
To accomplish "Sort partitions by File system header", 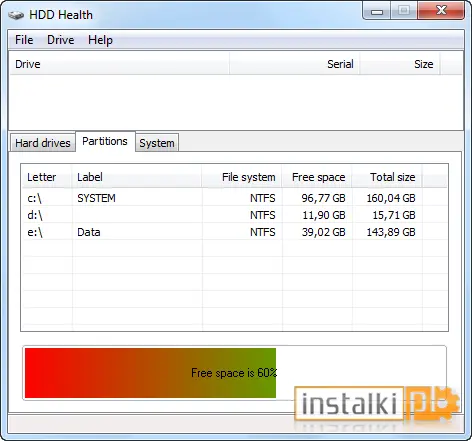I will [x=242, y=177].
